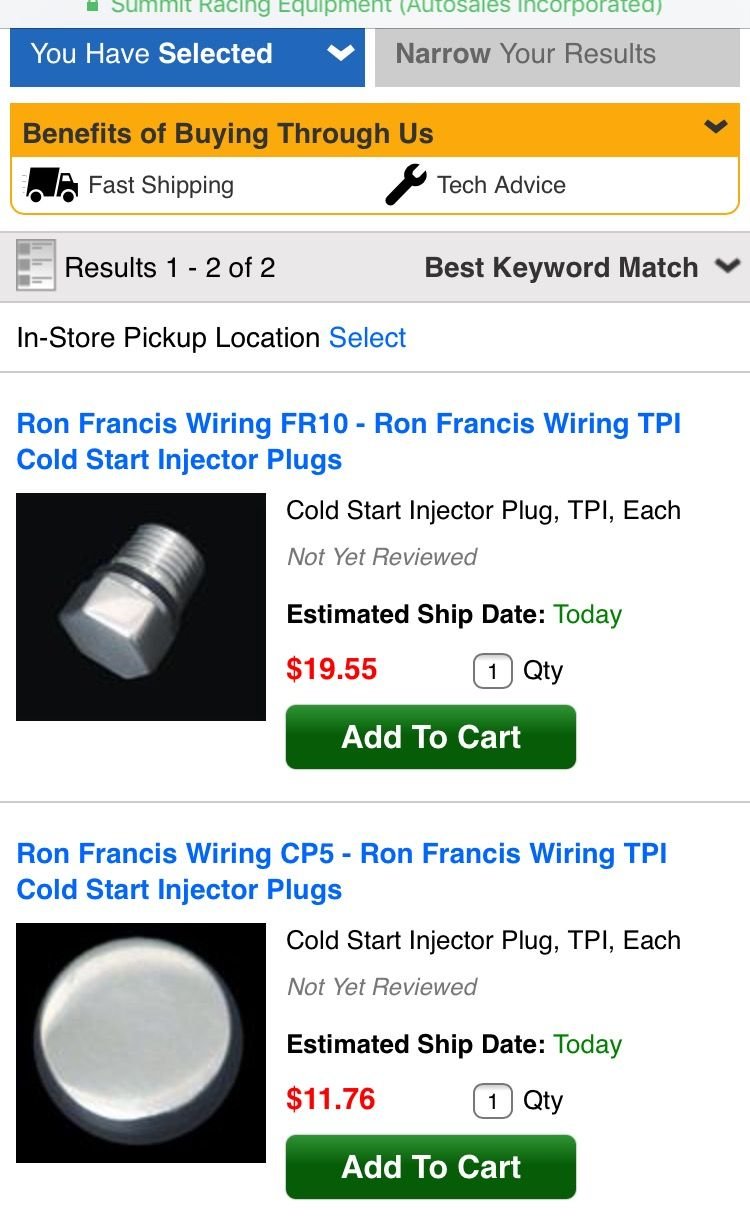The height and width of the screenshot is (1229, 750).
Task: Click the results list view icon
Action: 36,266
